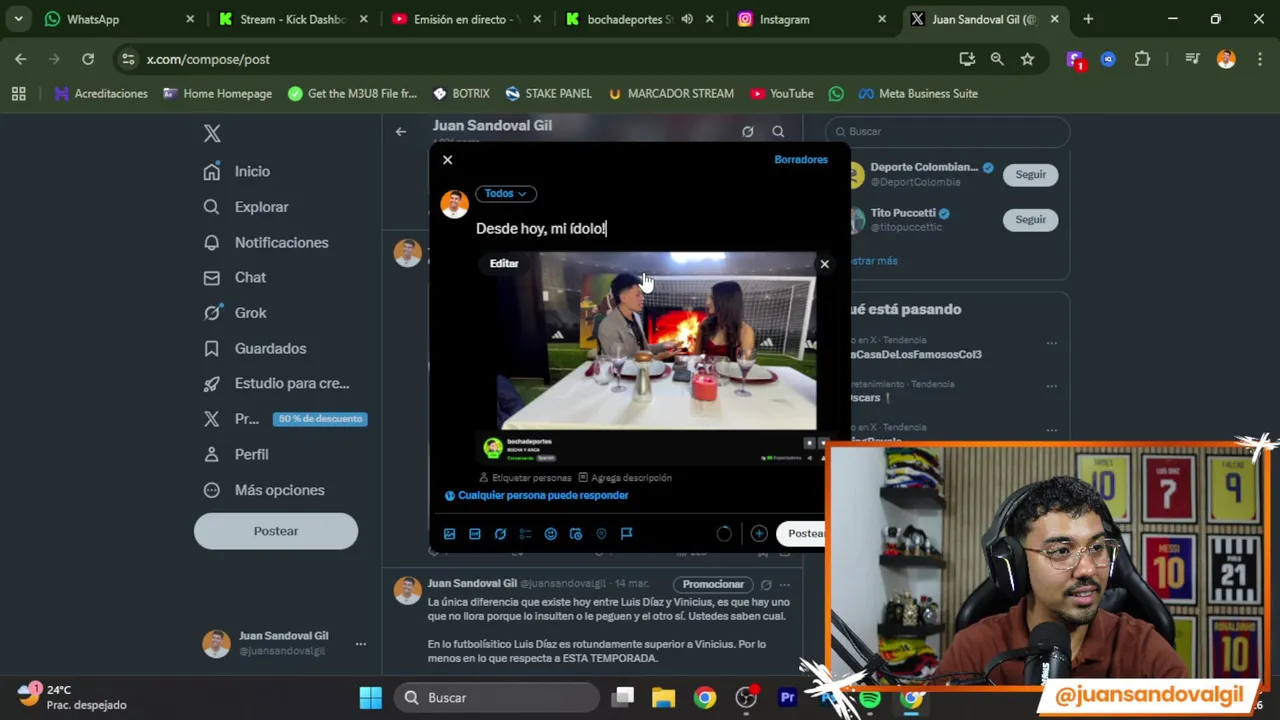Open Borradores drafts link

point(801,160)
